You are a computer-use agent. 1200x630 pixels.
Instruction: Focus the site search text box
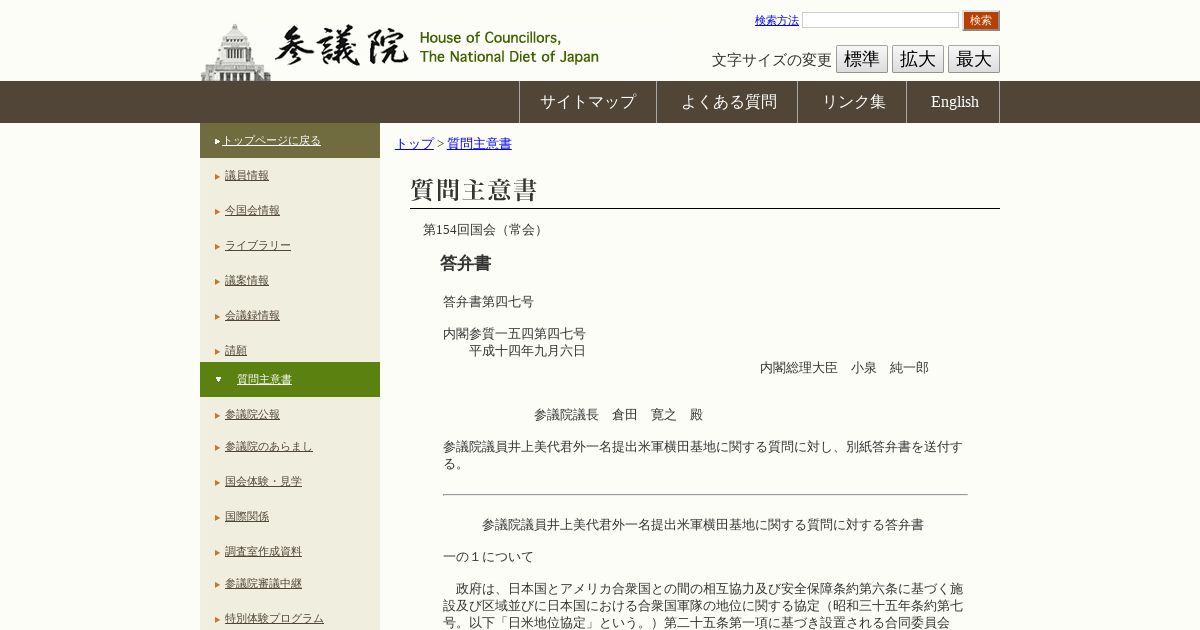[x=880, y=20]
